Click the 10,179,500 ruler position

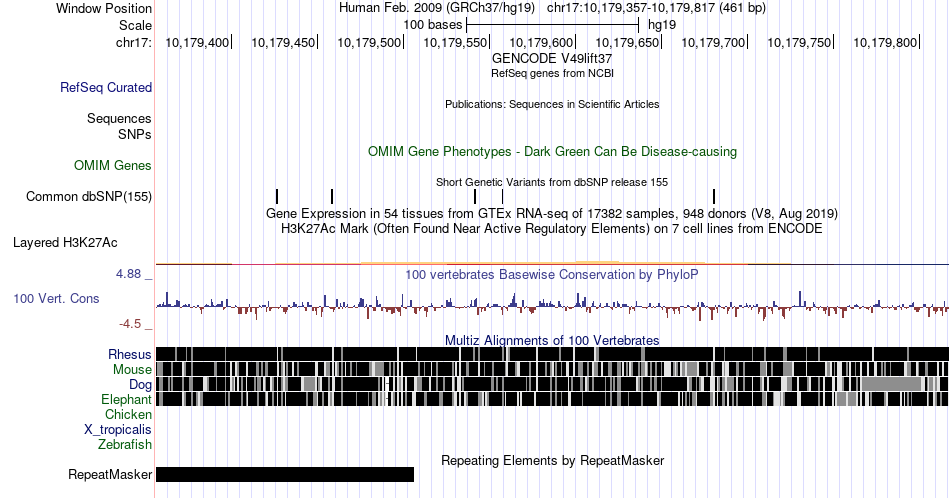tap(369, 42)
